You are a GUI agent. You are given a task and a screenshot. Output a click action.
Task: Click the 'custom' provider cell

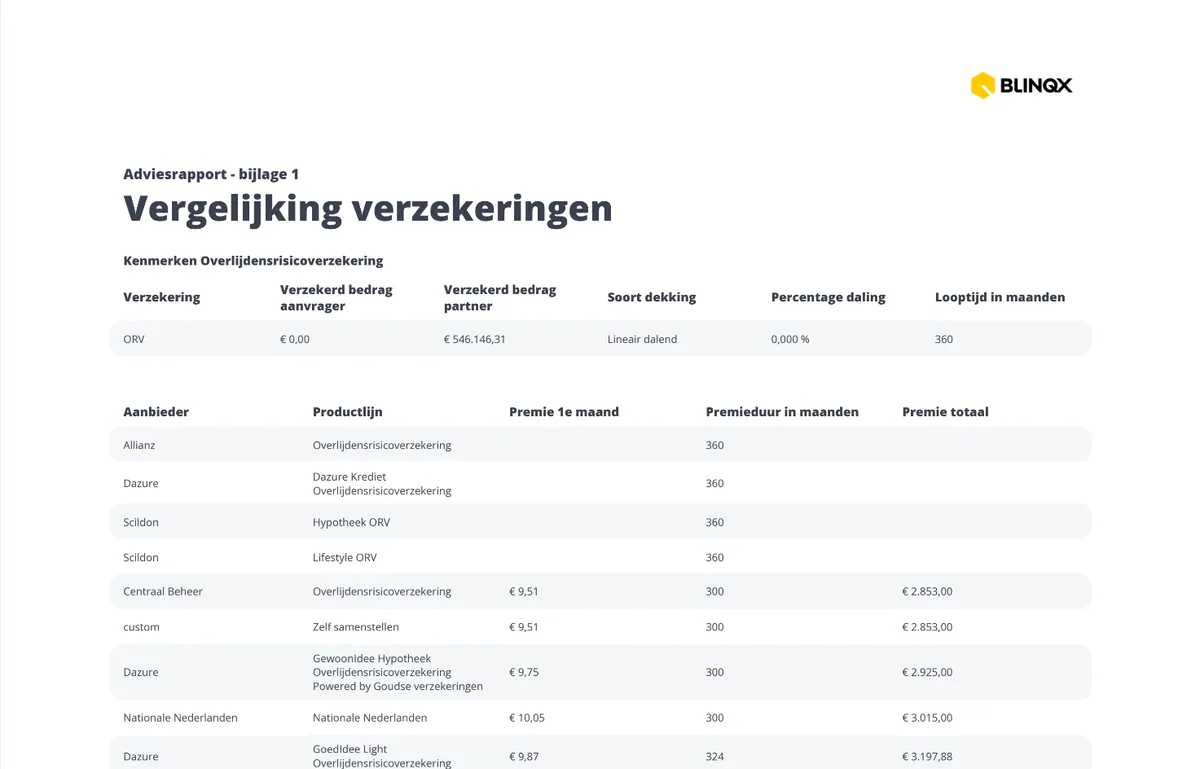click(141, 627)
